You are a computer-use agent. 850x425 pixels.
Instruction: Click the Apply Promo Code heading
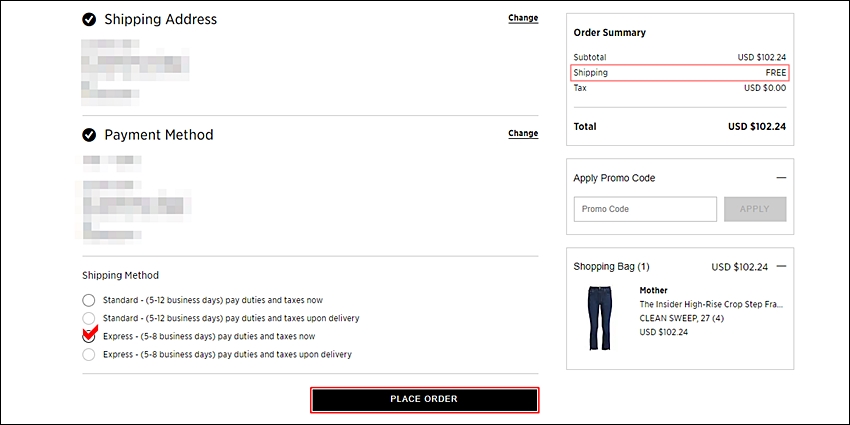(614, 178)
